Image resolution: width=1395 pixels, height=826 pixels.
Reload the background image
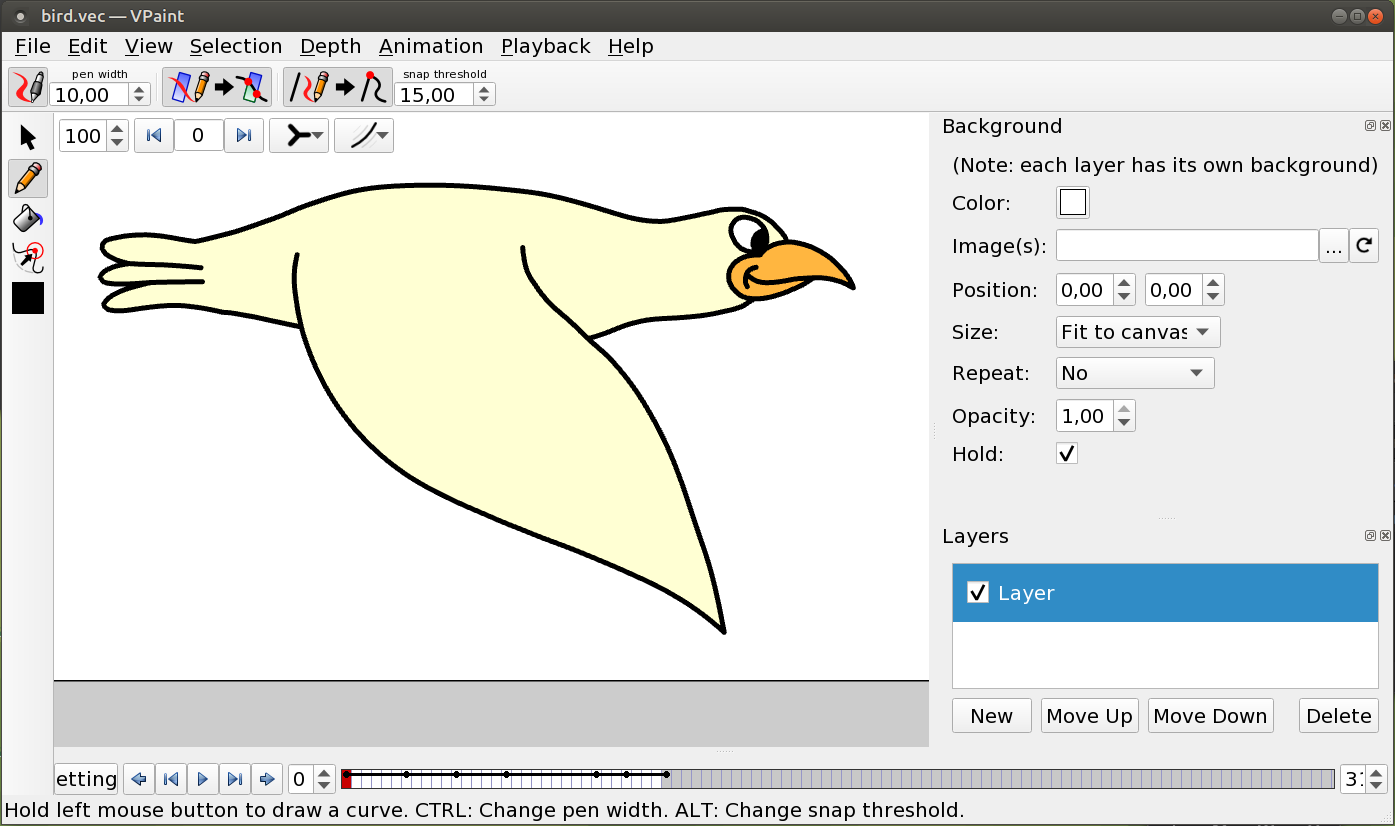(1363, 245)
